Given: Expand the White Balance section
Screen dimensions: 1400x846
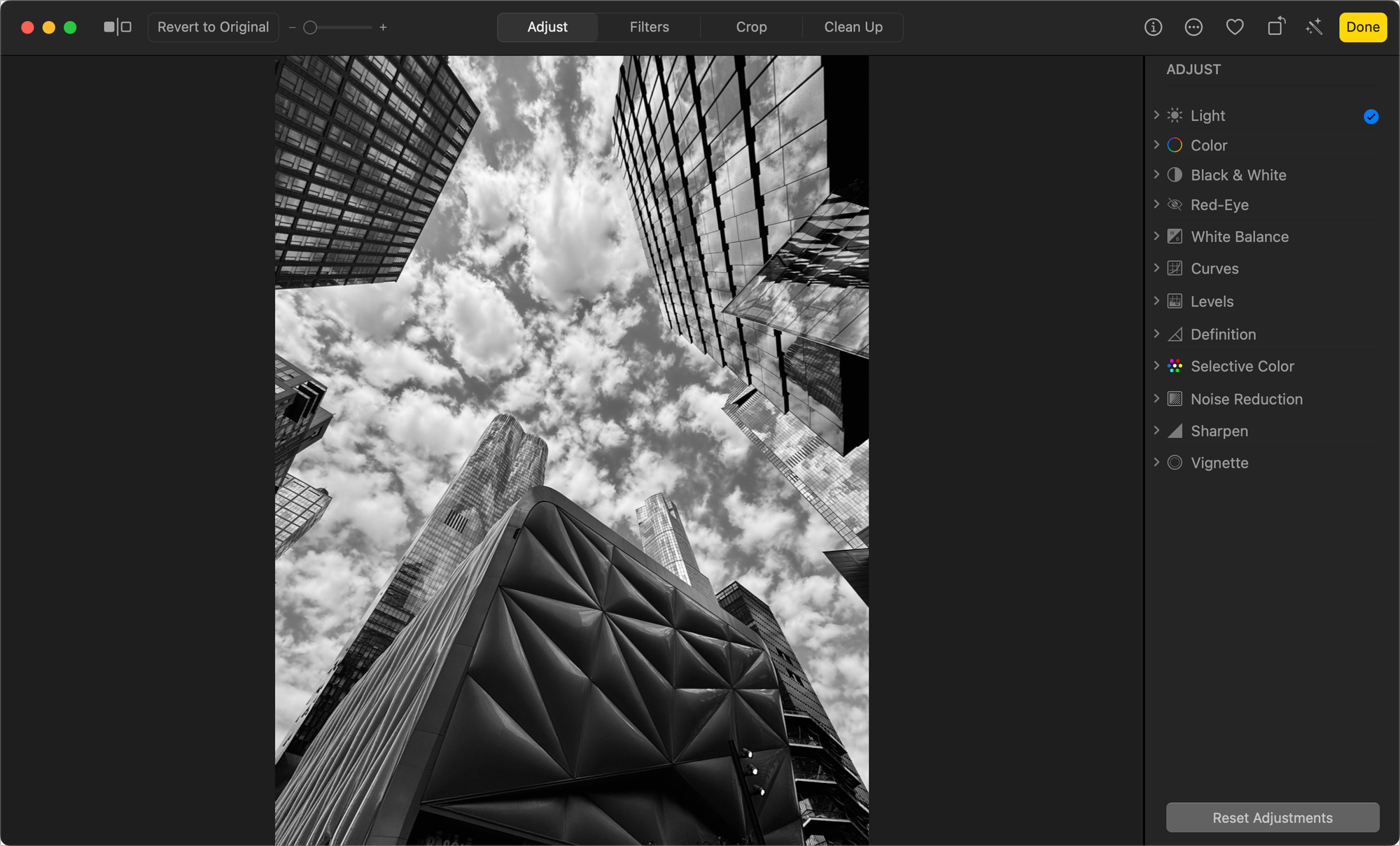Looking at the screenshot, I should pyautogui.click(x=1156, y=237).
